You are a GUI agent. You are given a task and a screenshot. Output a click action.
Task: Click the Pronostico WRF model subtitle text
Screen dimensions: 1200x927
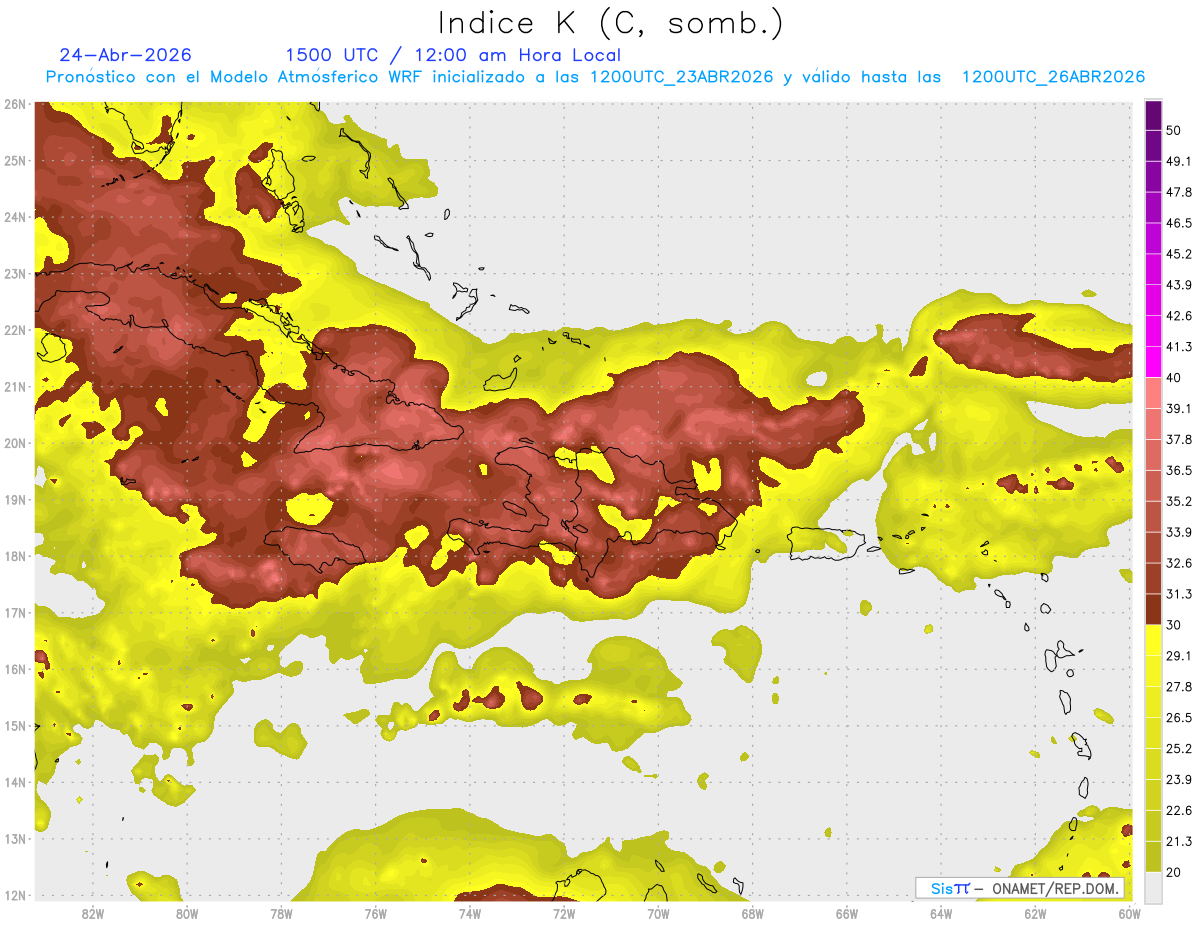coord(595,77)
